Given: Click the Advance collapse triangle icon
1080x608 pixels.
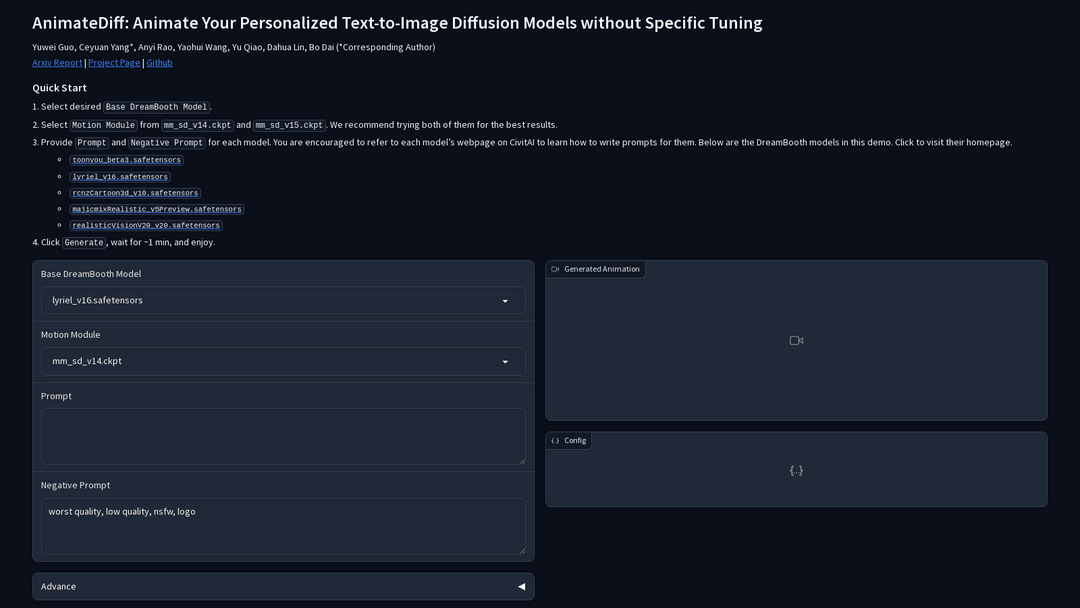Looking at the screenshot, I should coord(521,587).
